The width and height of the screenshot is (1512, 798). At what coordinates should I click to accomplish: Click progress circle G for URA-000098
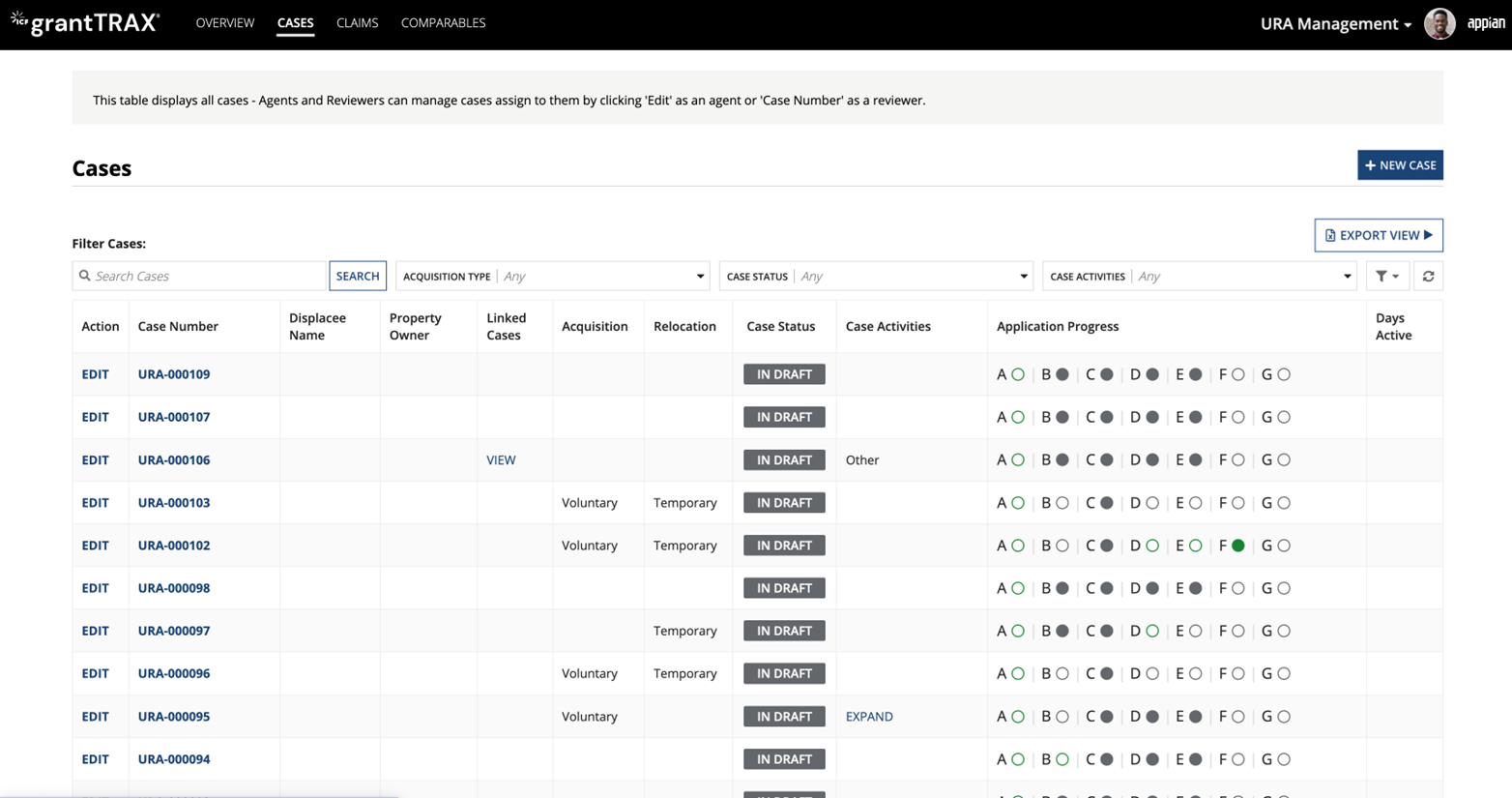tap(1284, 588)
